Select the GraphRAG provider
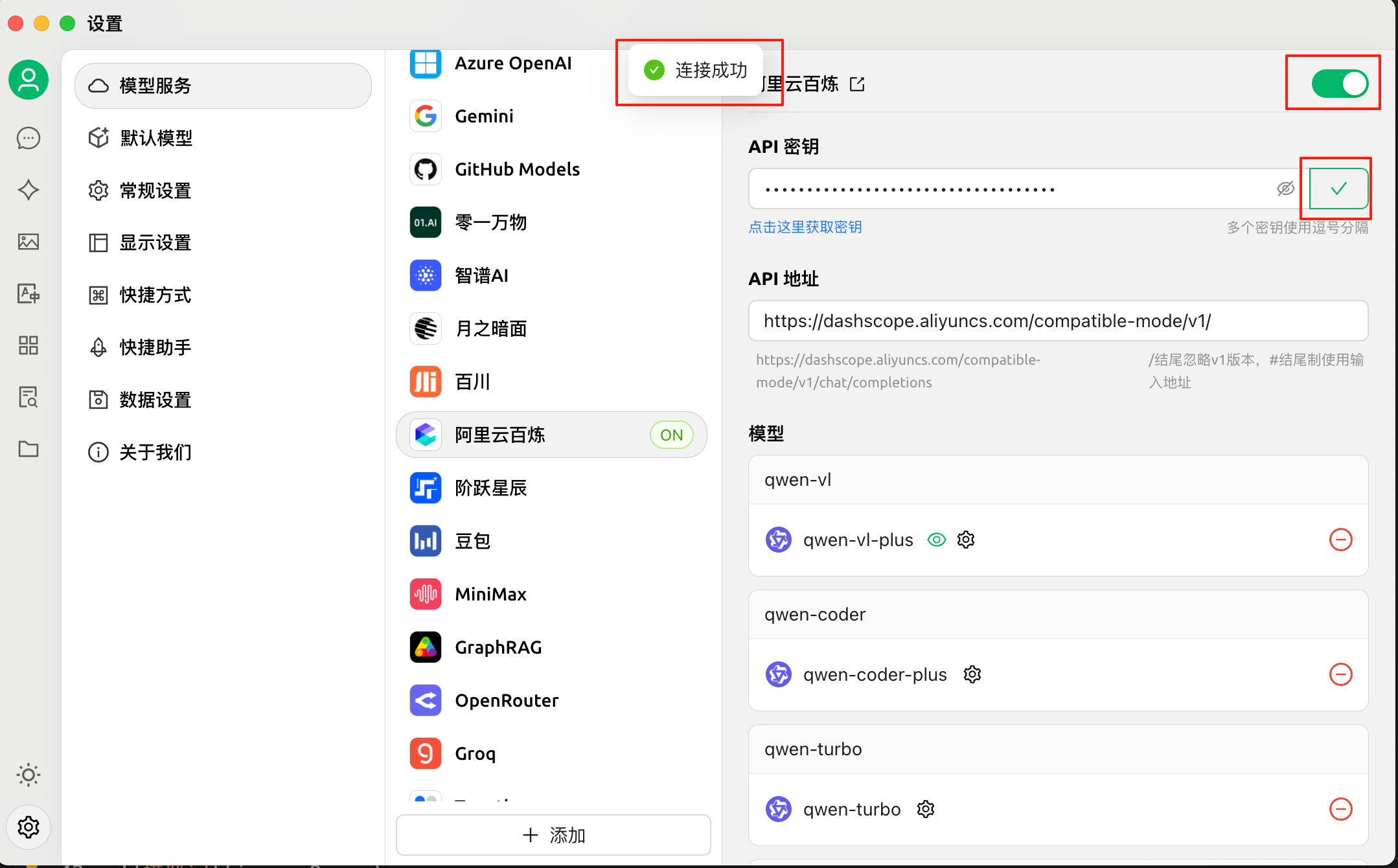 [x=551, y=647]
